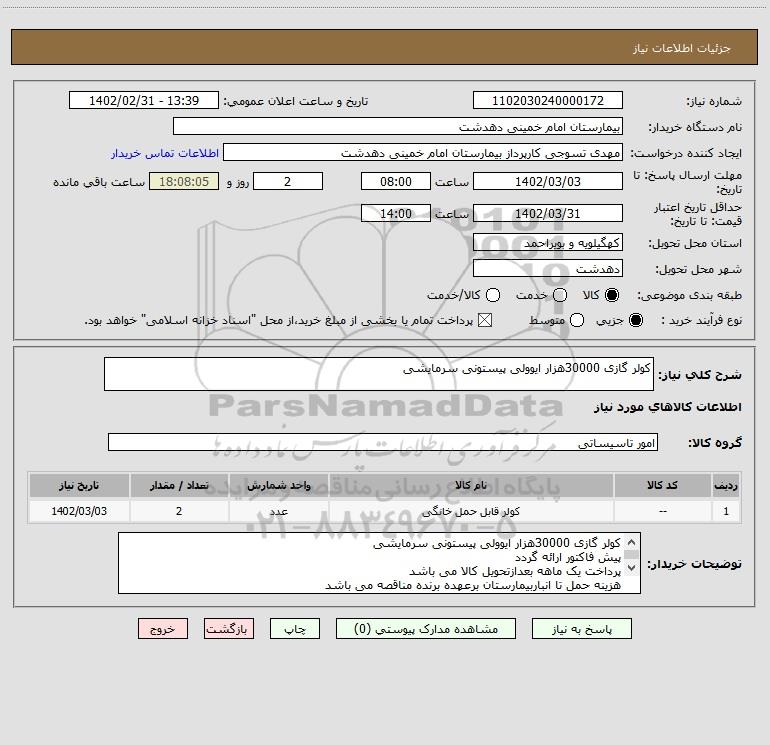
Task: Click the واحد شمارش column header
Action: pos(278,485)
